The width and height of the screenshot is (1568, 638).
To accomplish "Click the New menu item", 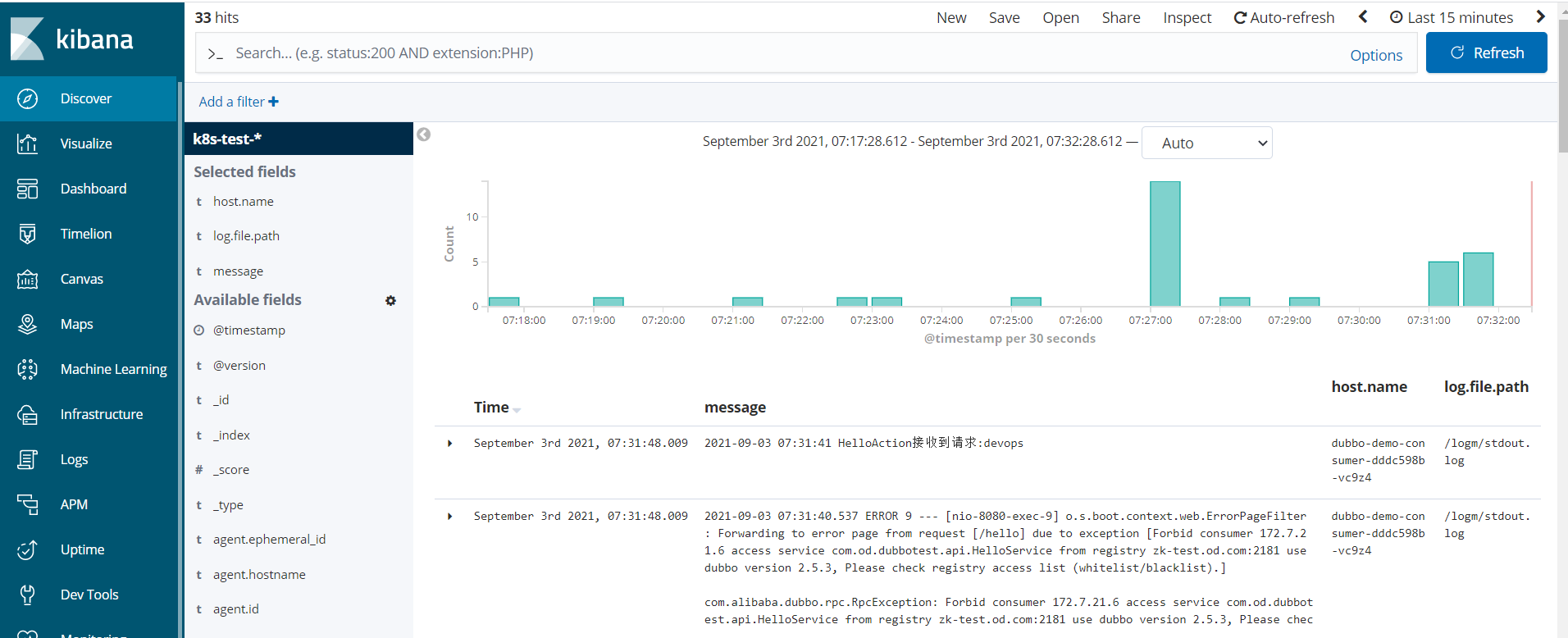I will coord(951,17).
